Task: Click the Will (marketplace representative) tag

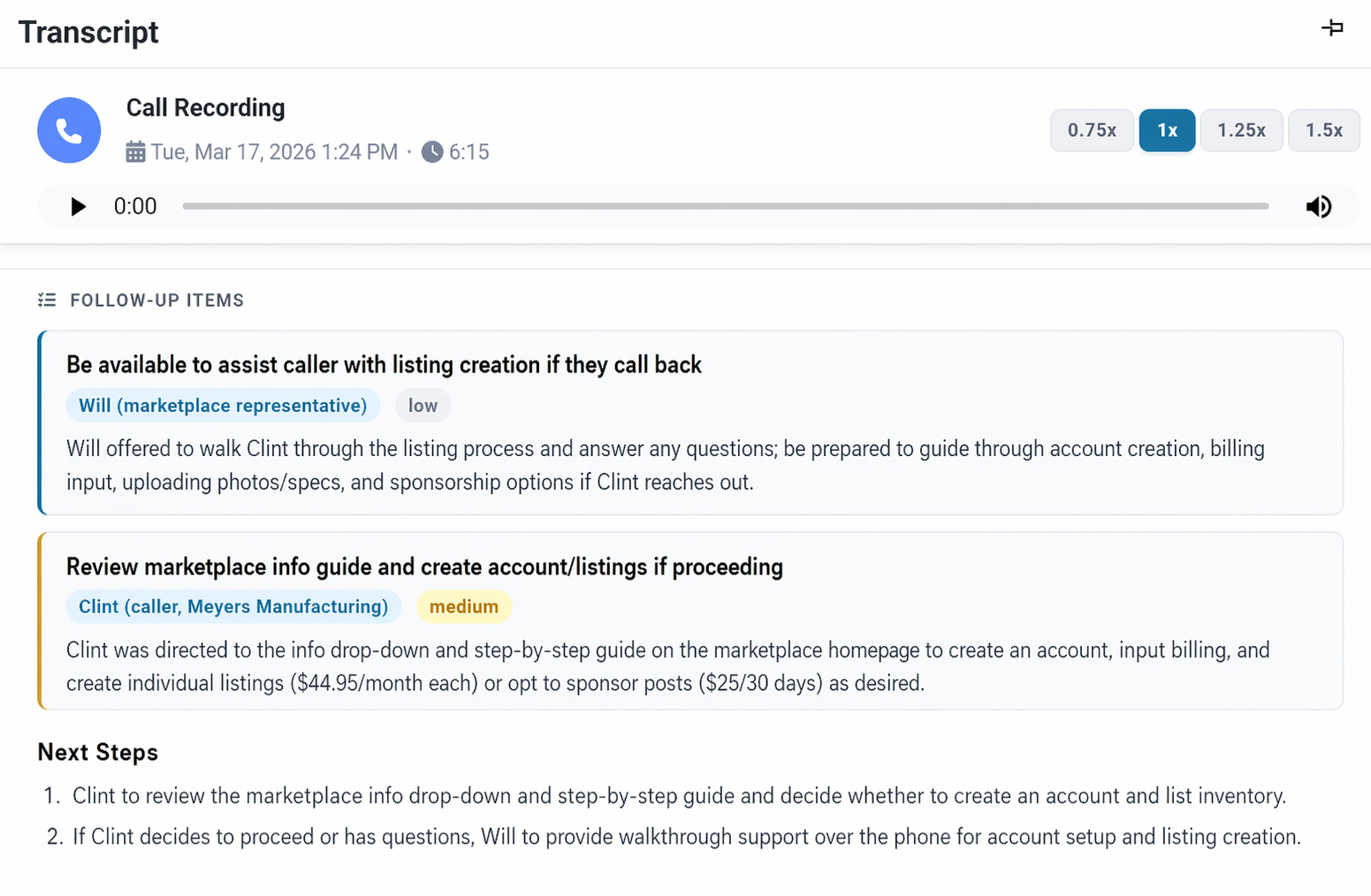Action: click(x=223, y=406)
